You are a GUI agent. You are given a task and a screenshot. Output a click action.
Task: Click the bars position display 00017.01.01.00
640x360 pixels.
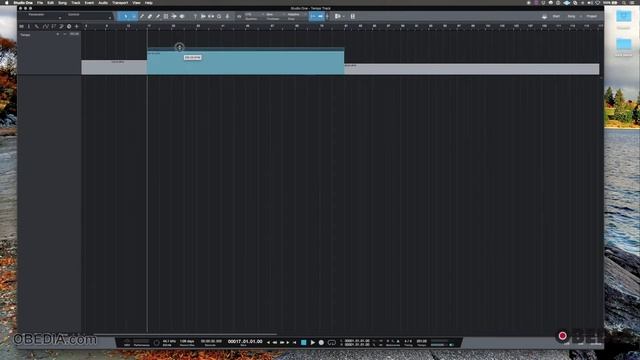(x=245, y=341)
